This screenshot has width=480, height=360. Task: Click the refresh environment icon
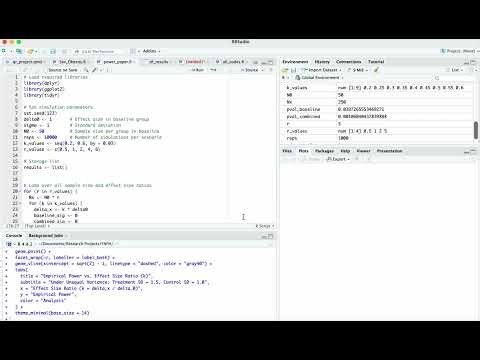(x=472, y=70)
